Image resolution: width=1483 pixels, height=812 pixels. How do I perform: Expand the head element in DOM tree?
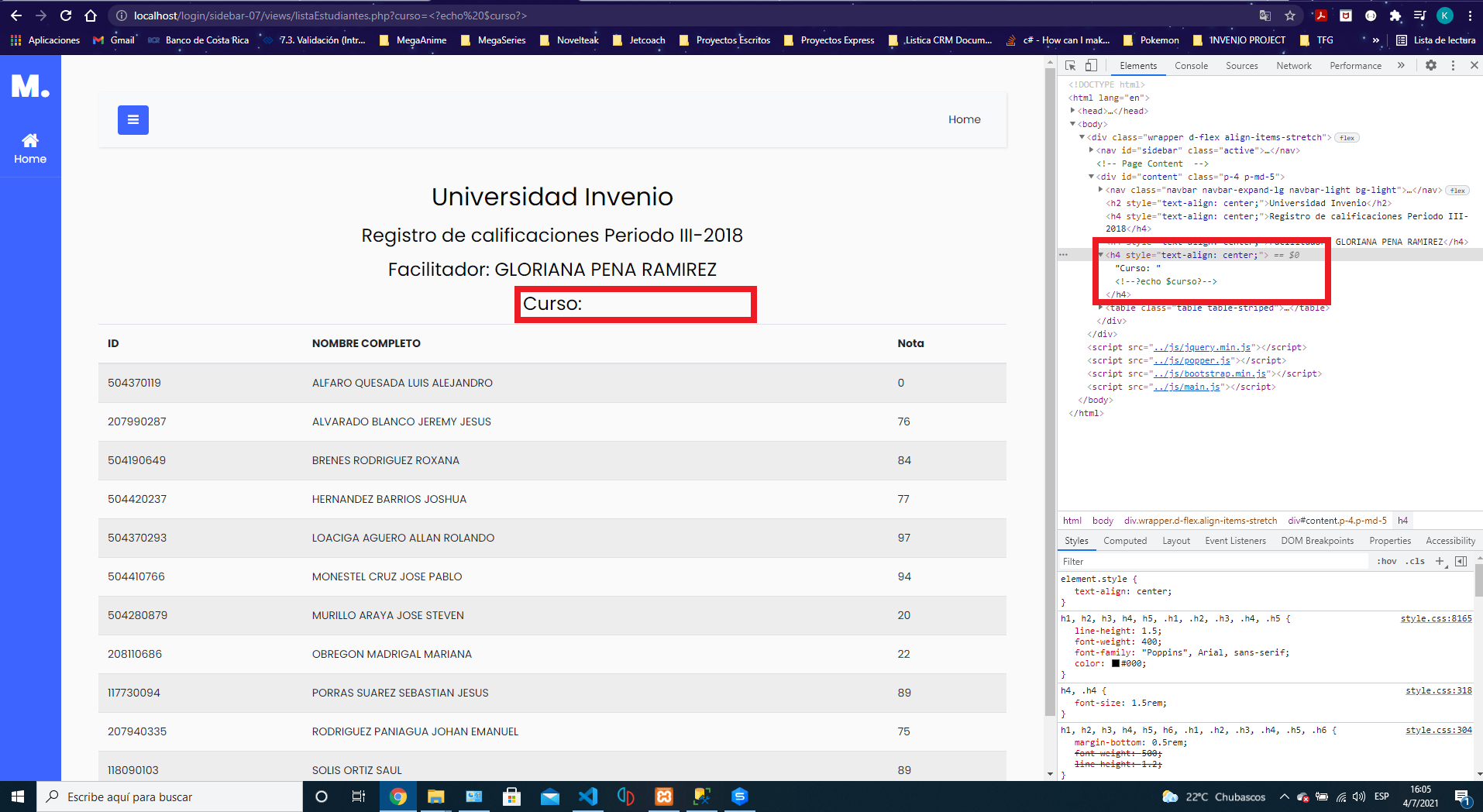click(1073, 111)
